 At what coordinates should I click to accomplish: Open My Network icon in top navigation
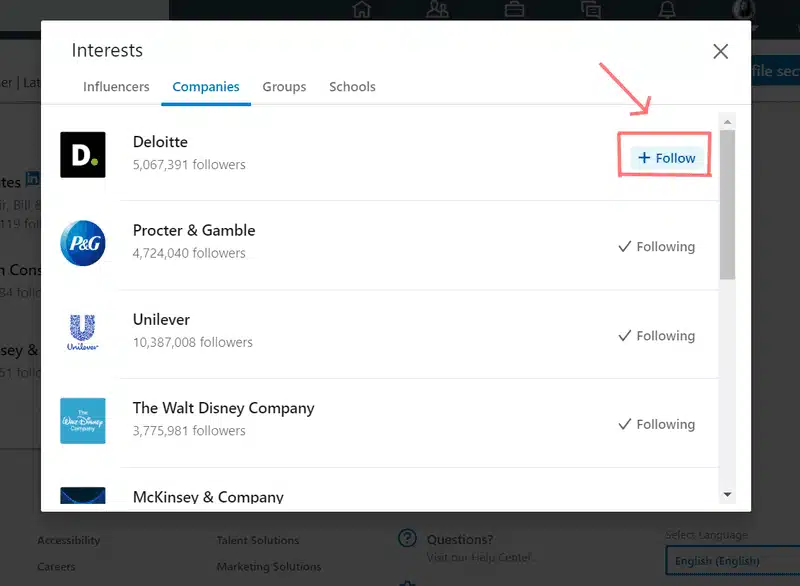(438, 9)
